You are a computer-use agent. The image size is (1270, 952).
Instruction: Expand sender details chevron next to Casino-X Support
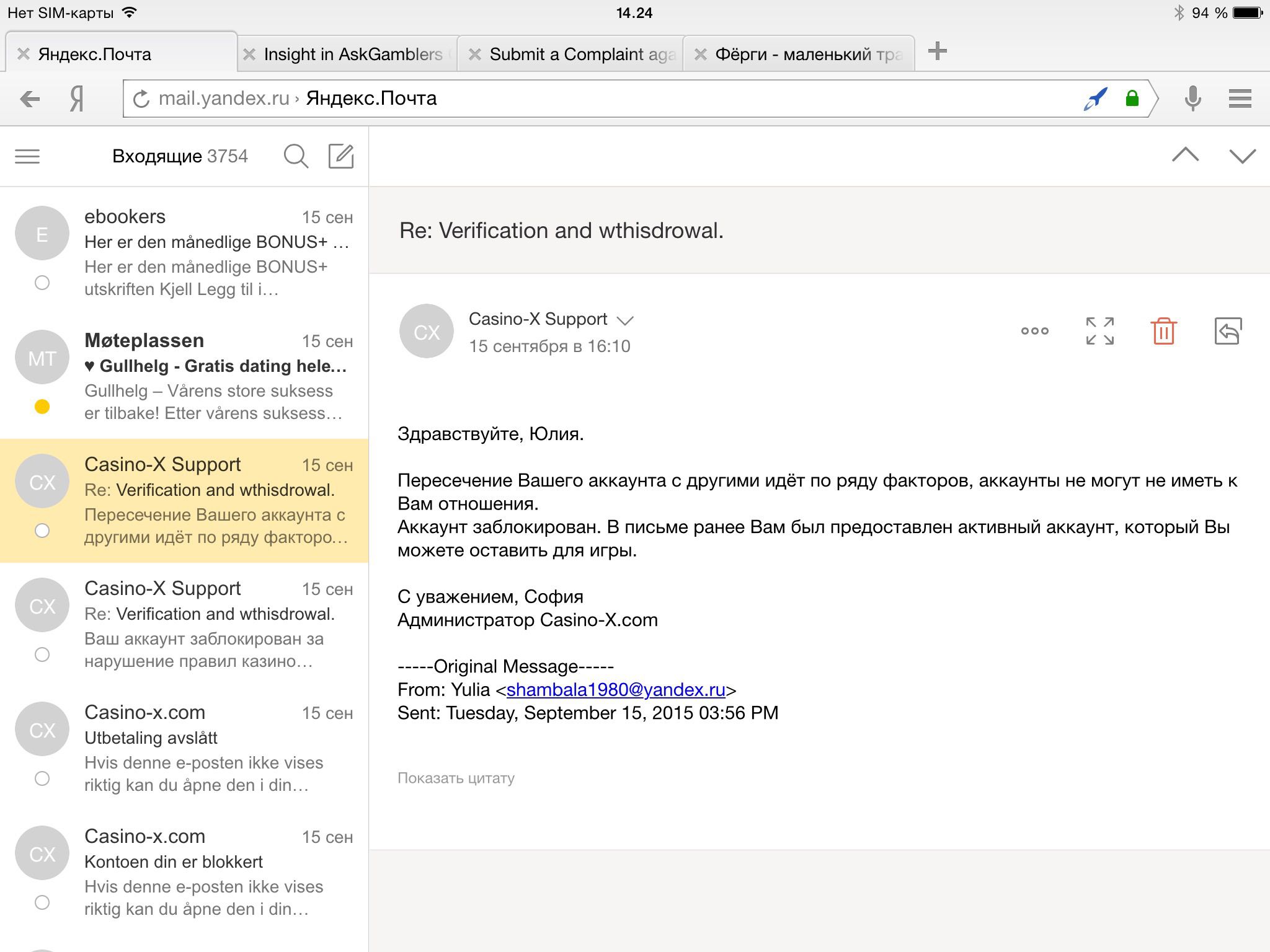click(x=625, y=321)
